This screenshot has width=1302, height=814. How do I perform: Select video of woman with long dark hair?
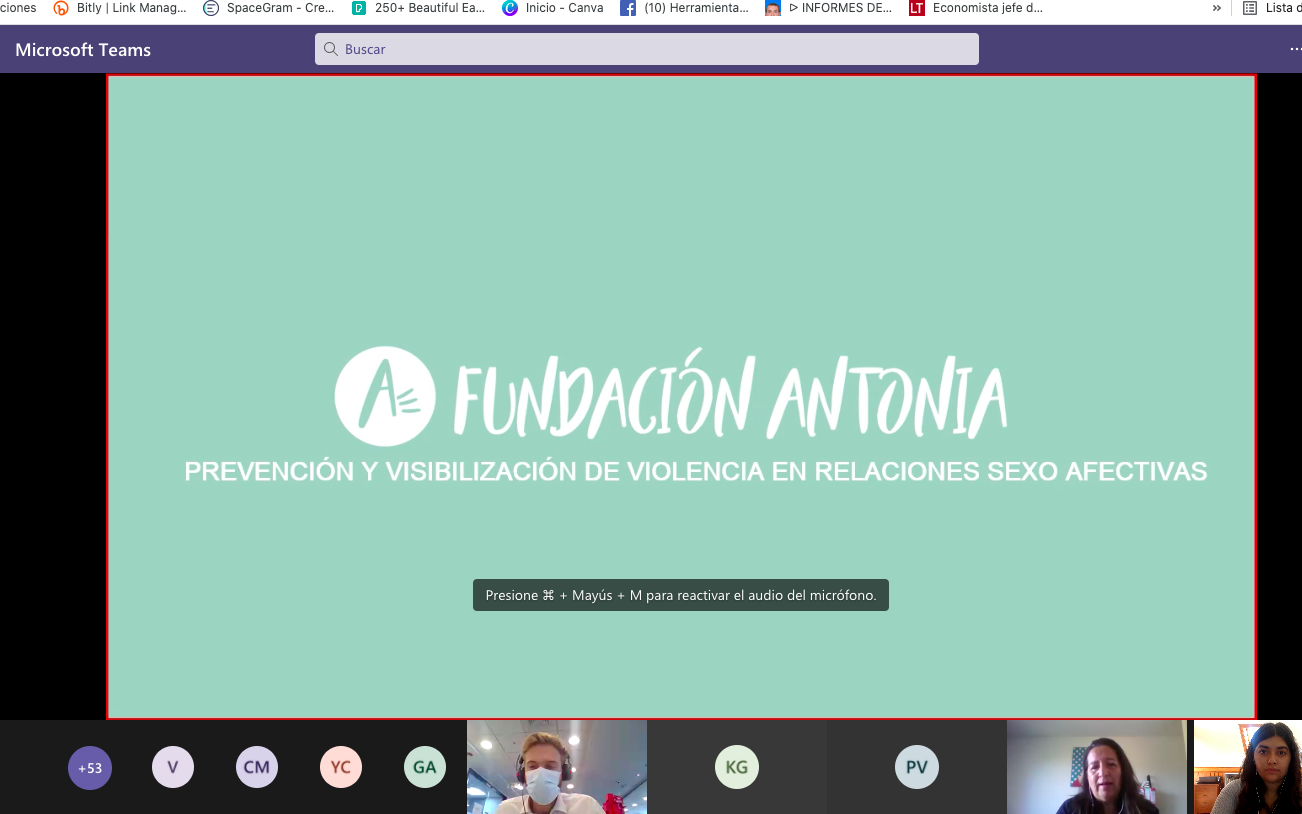(1248, 767)
